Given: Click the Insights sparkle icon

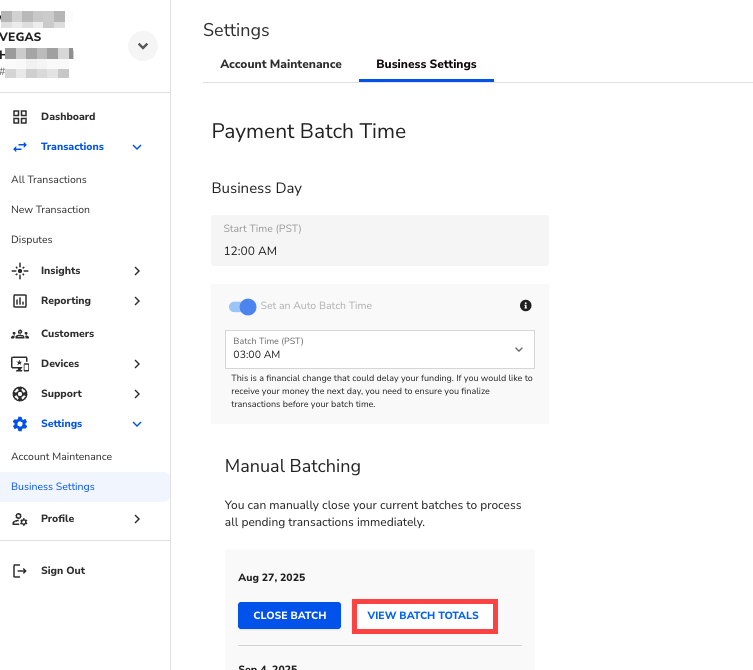Looking at the screenshot, I should coord(20,271).
